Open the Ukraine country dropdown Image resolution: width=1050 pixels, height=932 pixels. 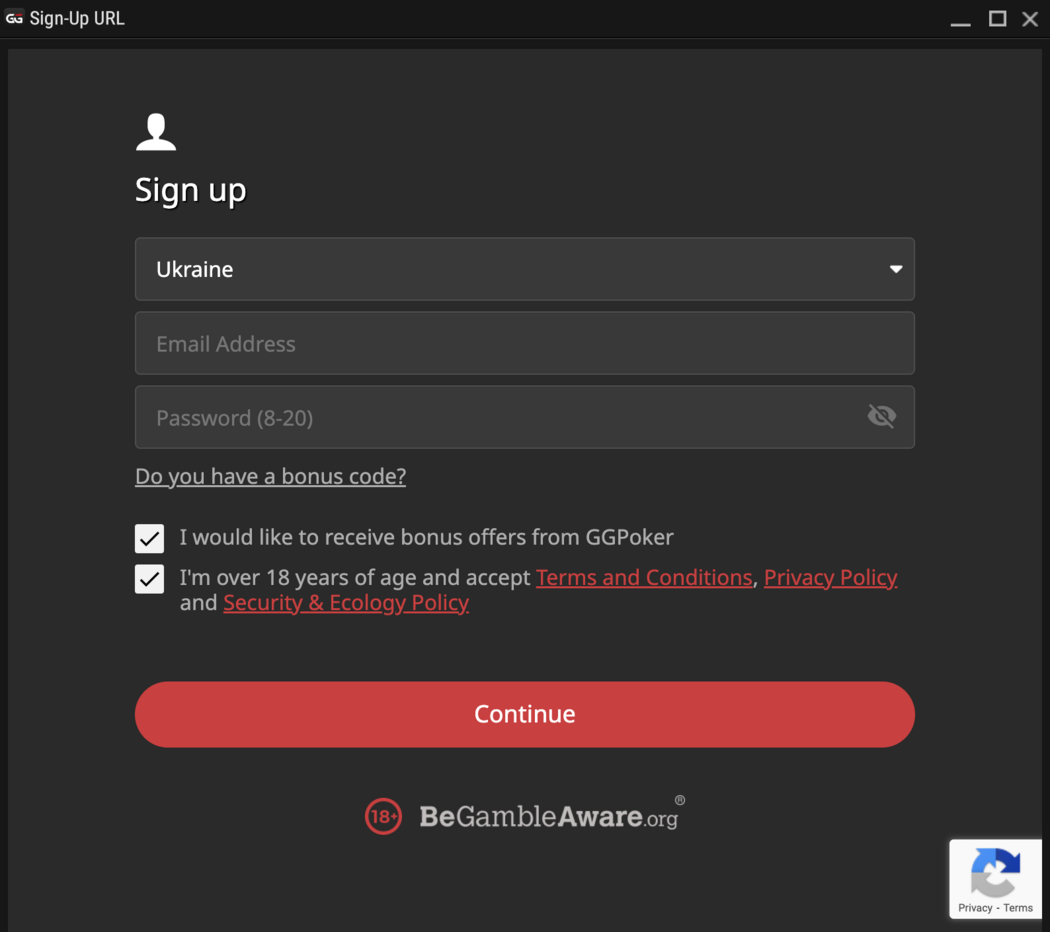click(524, 269)
